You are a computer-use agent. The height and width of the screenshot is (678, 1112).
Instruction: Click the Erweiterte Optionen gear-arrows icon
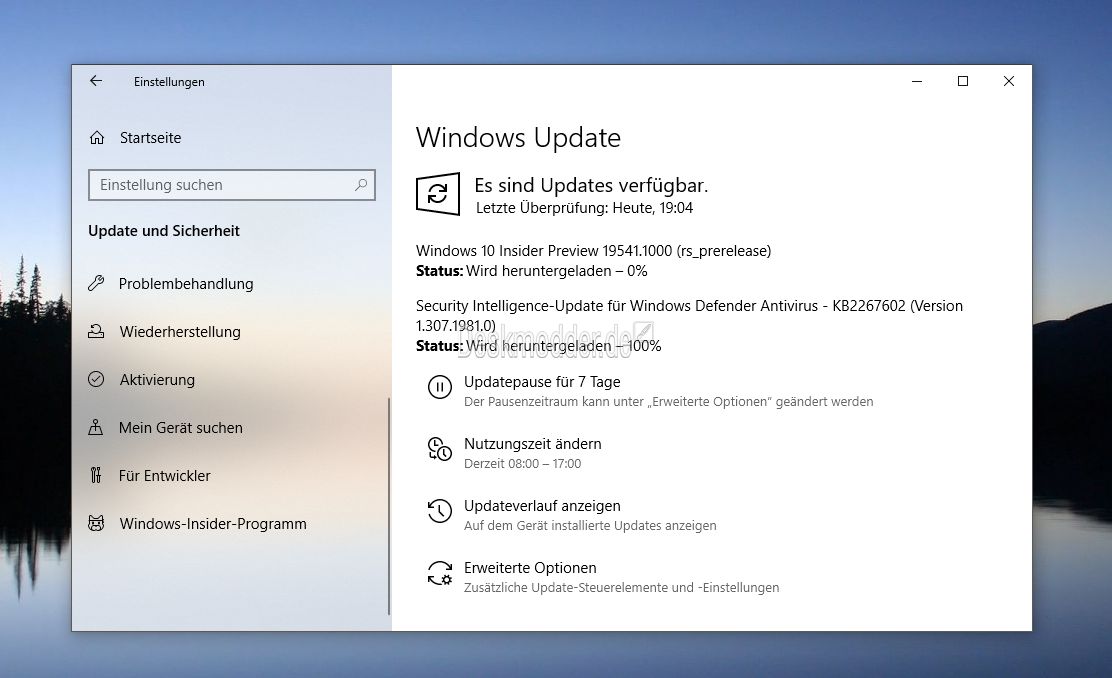click(x=440, y=573)
